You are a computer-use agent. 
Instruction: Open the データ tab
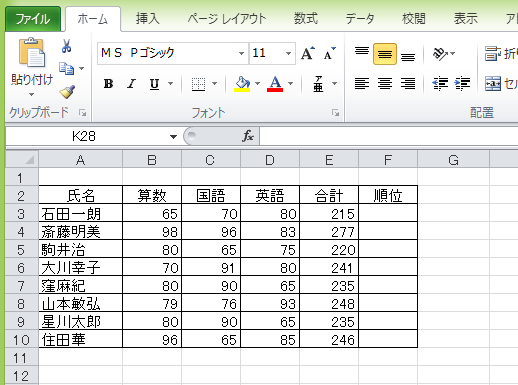[x=360, y=19]
